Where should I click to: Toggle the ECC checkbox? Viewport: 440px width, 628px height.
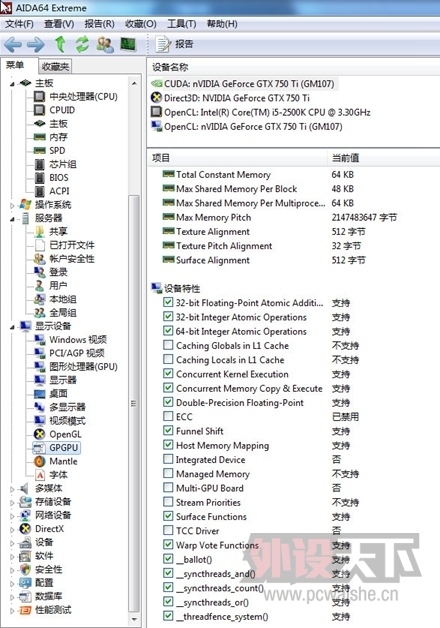pyautogui.click(x=168, y=416)
